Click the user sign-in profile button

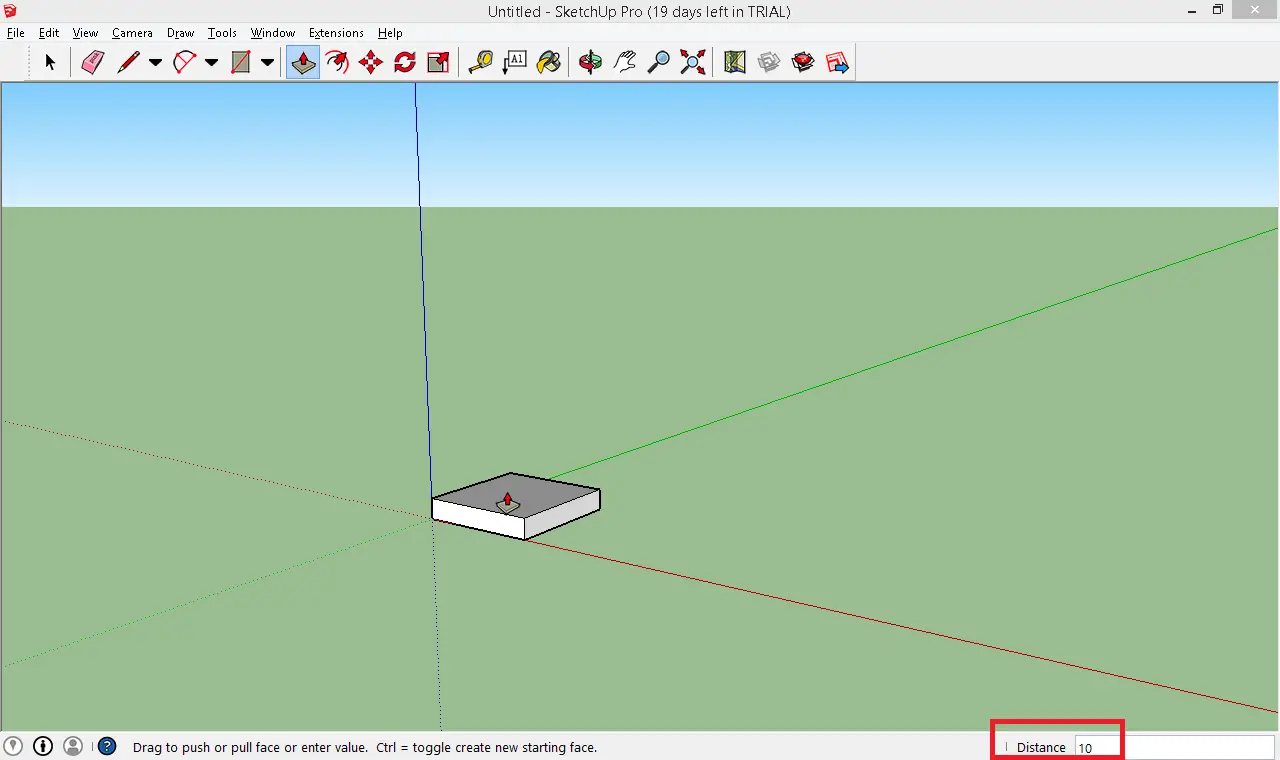[73, 746]
